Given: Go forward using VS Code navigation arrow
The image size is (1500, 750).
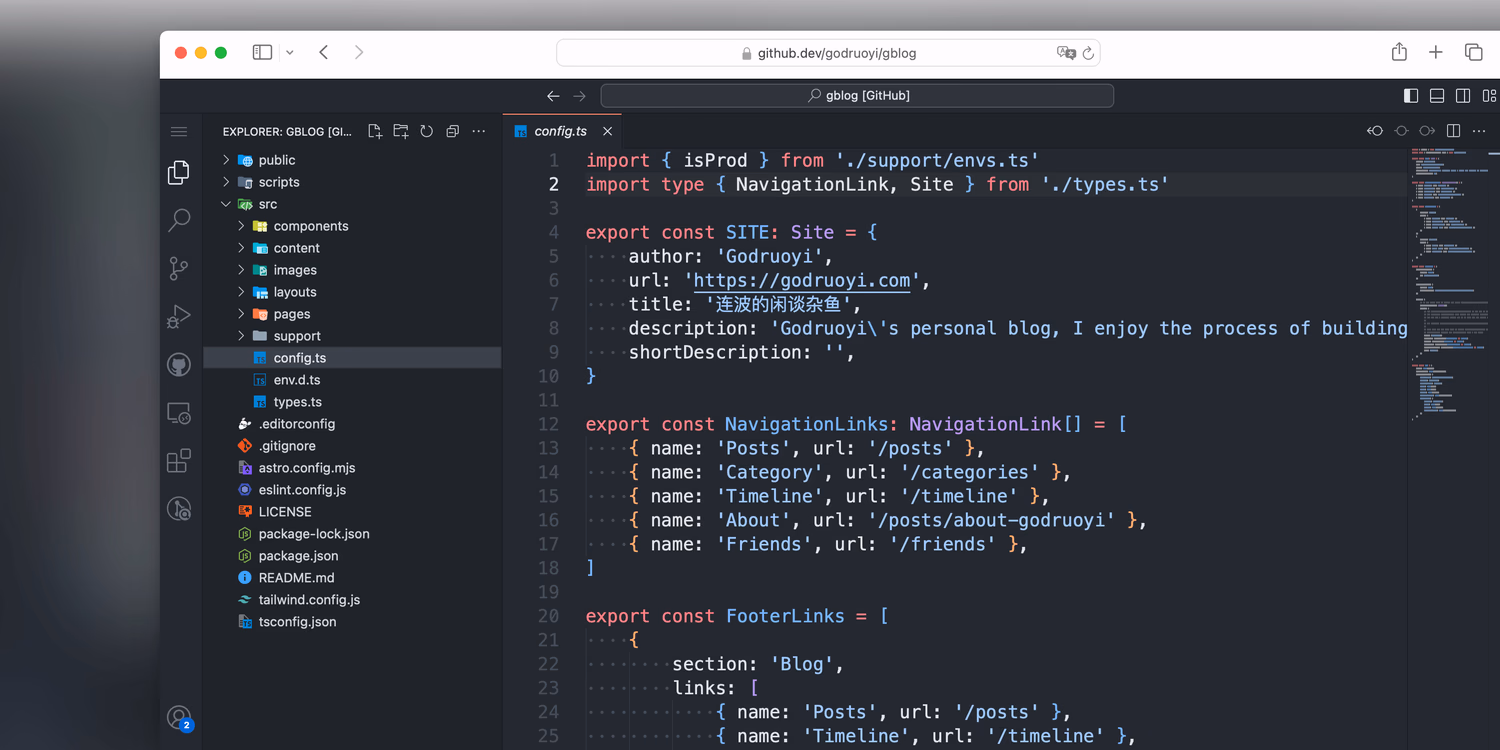Looking at the screenshot, I should (579, 96).
